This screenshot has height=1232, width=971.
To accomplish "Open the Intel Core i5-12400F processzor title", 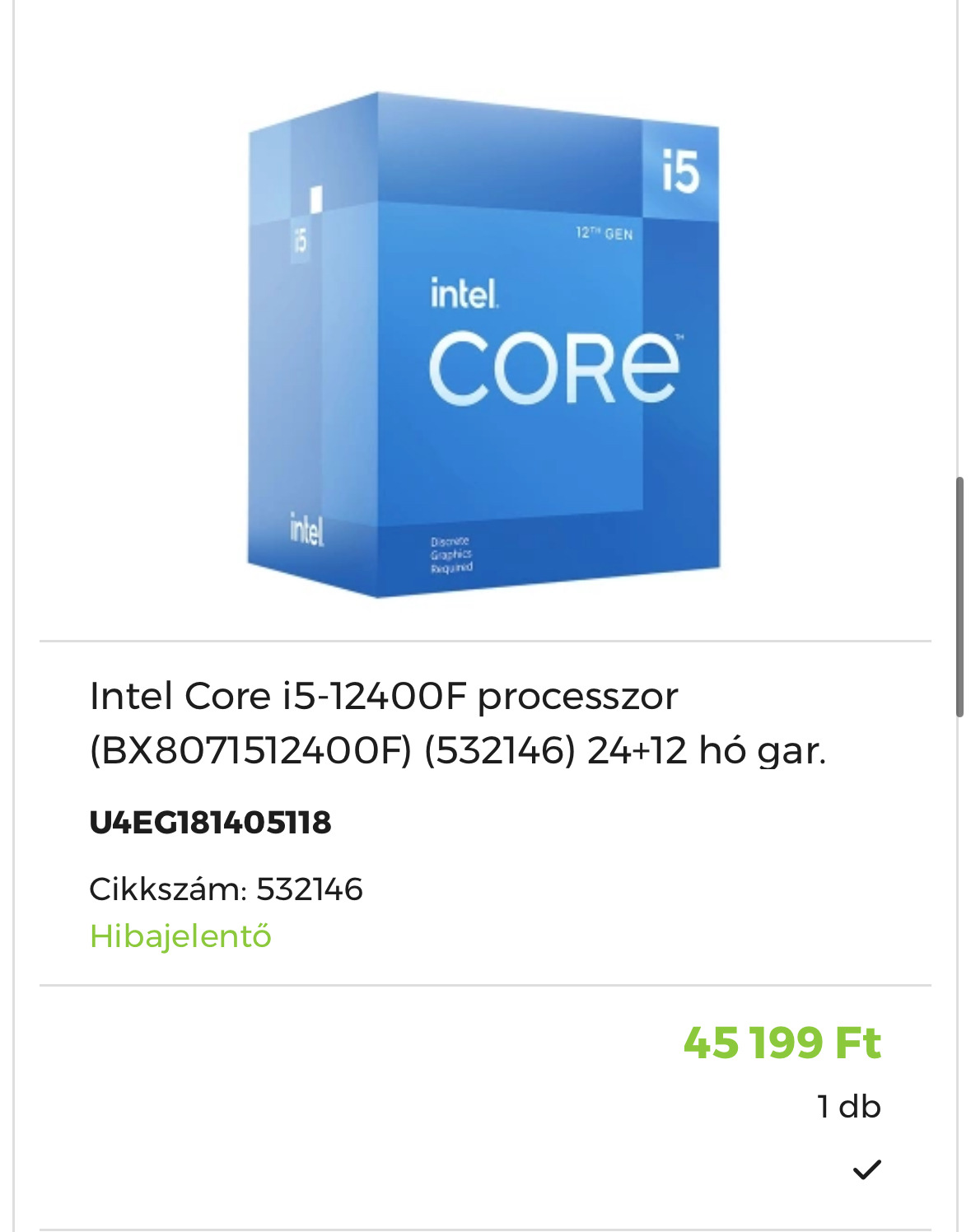I will (384, 696).
